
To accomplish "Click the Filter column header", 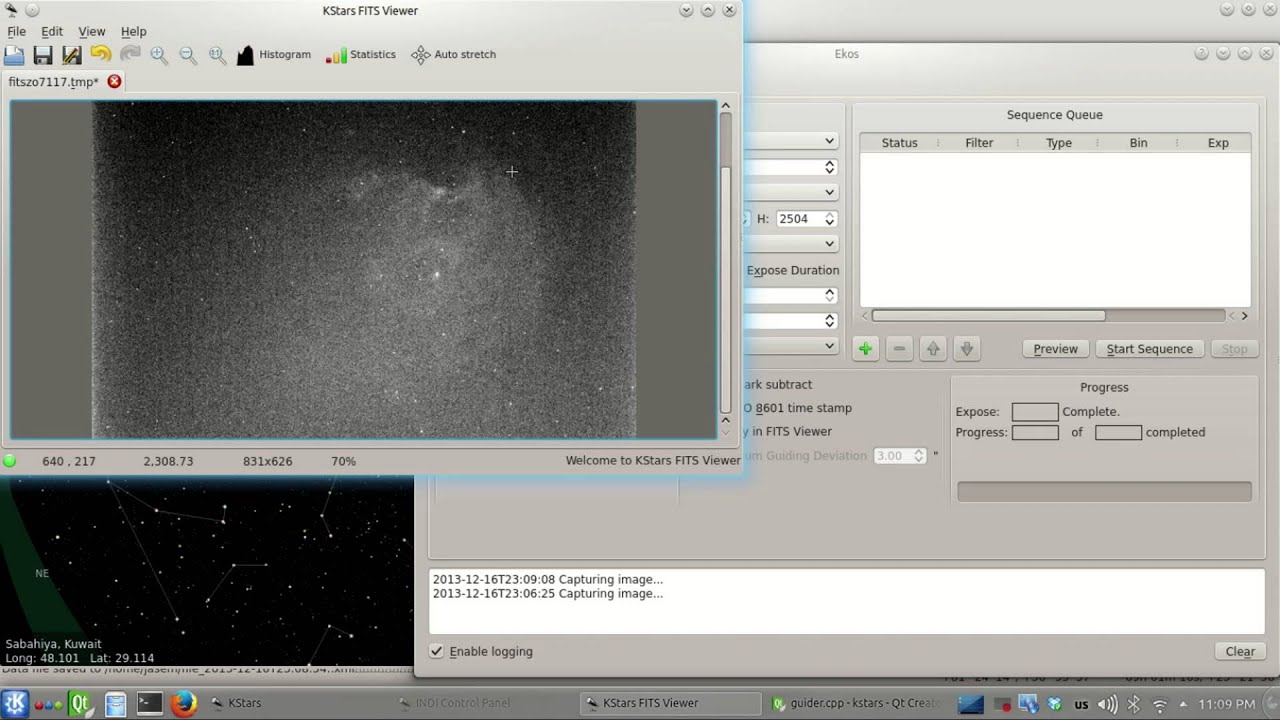I will click(979, 143).
